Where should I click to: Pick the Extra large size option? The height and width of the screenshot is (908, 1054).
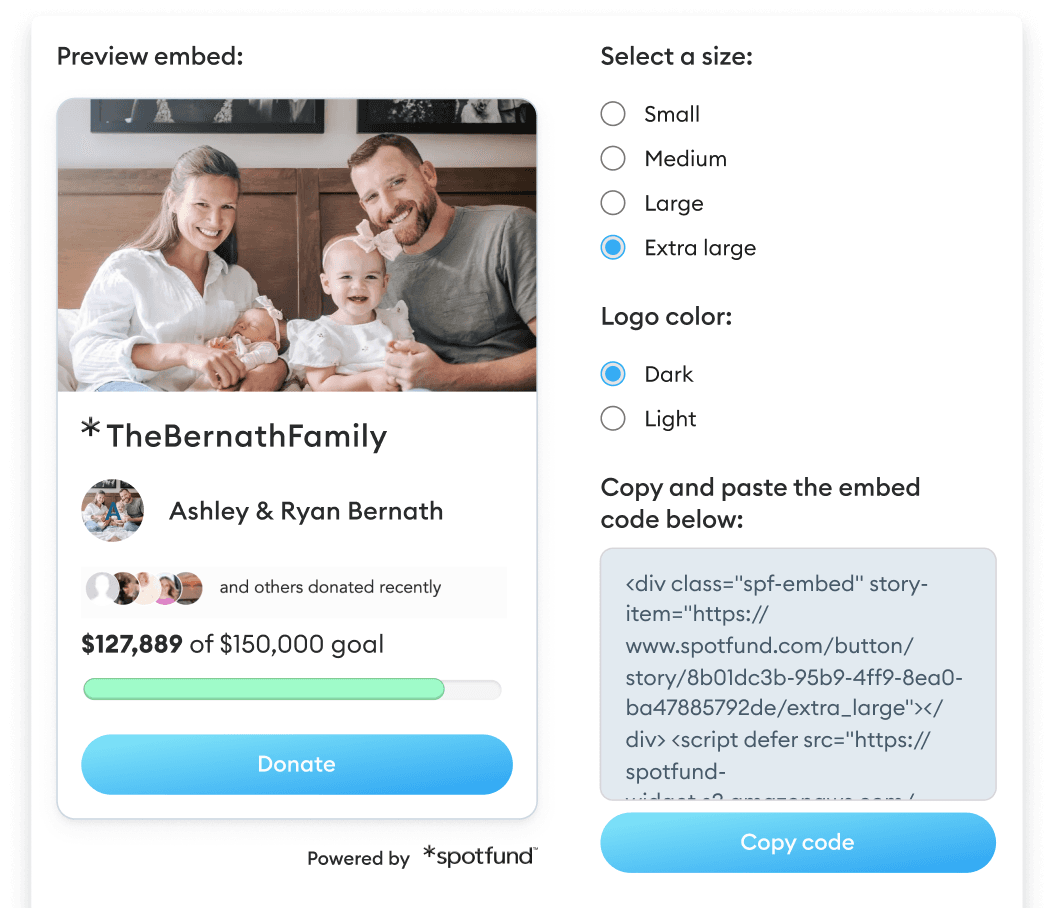coord(613,248)
